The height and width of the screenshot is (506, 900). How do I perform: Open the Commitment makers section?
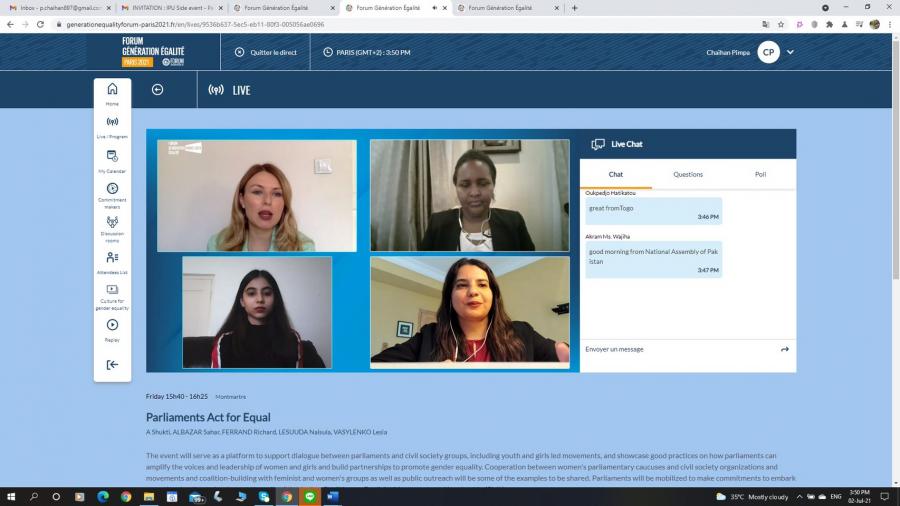[112, 192]
